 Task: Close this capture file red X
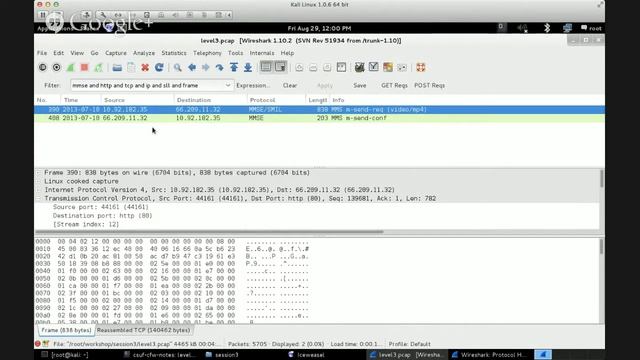click(x=145, y=67)
